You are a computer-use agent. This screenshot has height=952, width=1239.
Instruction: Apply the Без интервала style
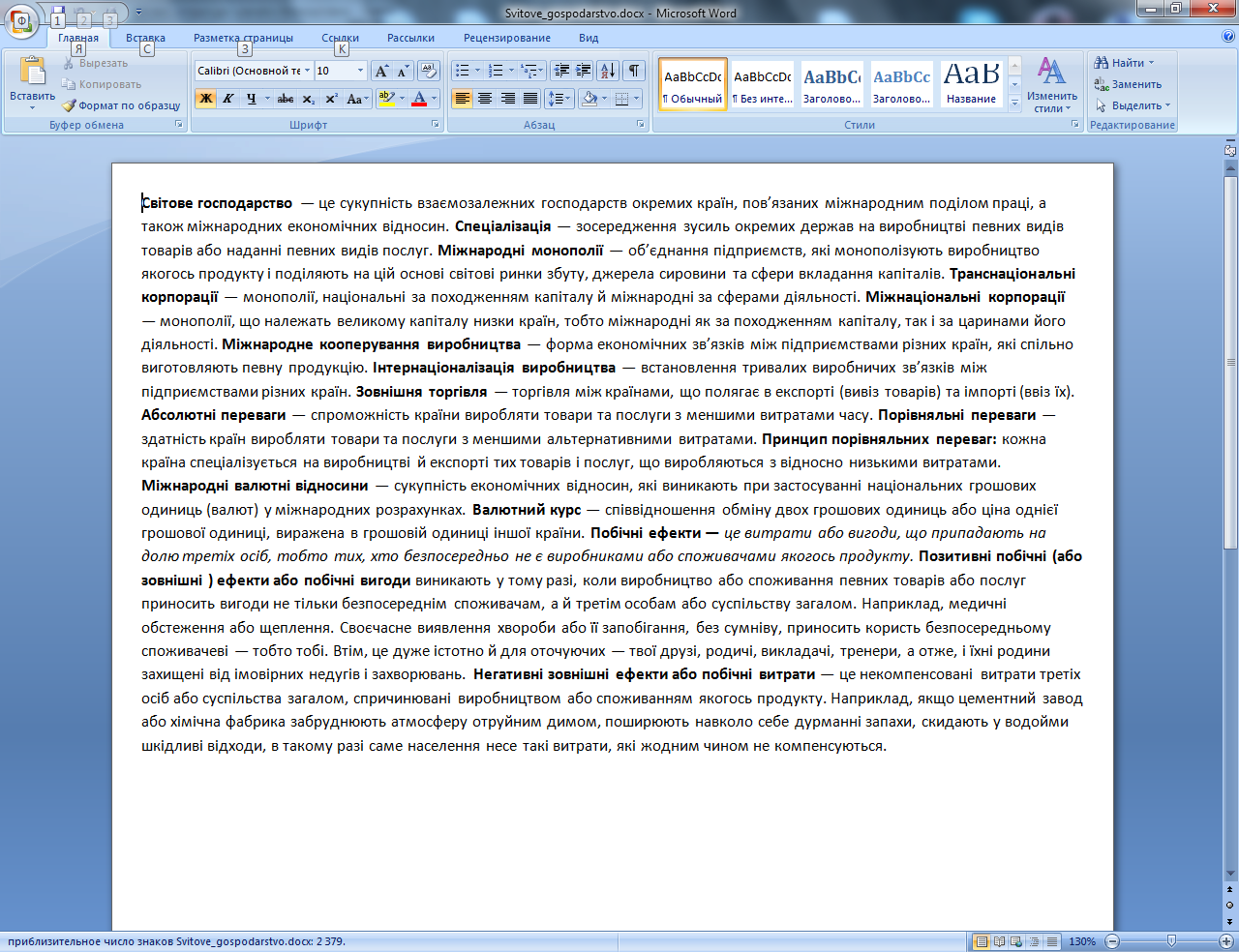763,84
